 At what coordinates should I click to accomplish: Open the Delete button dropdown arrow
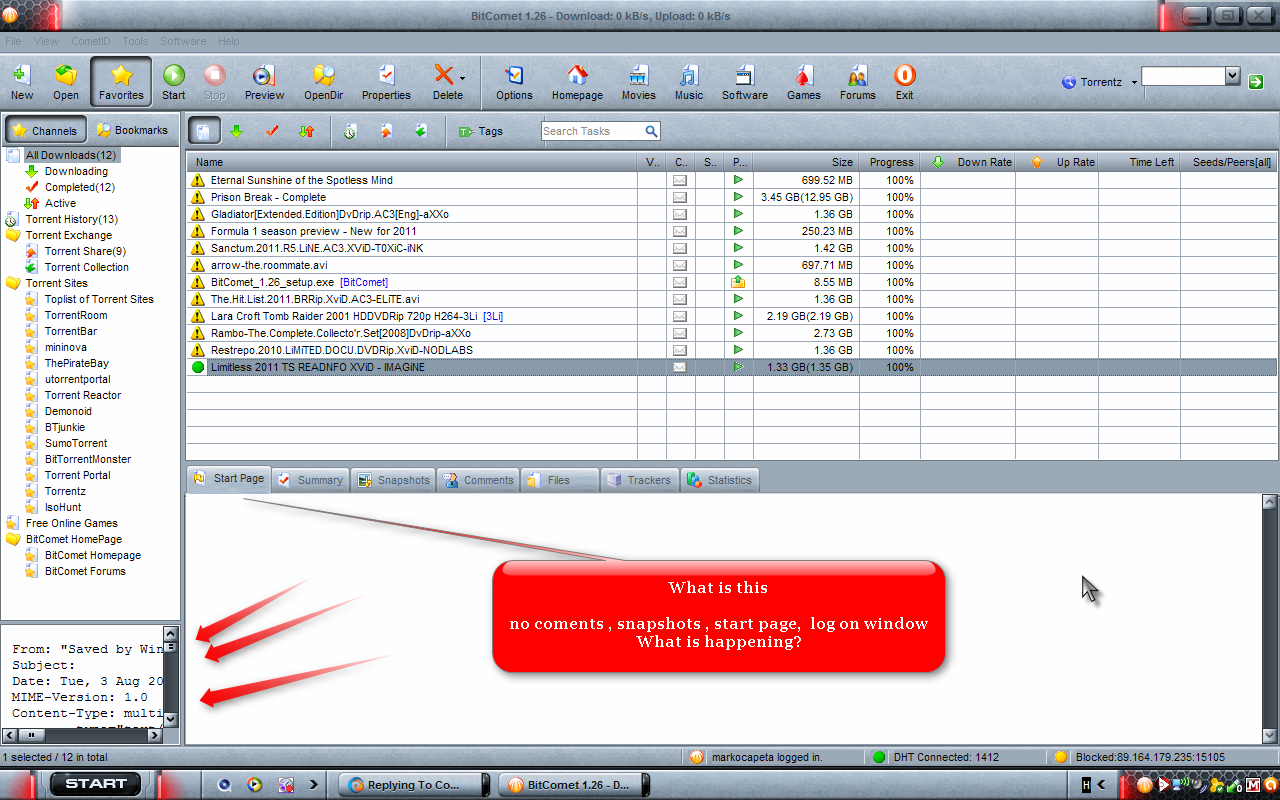(462, 78)
